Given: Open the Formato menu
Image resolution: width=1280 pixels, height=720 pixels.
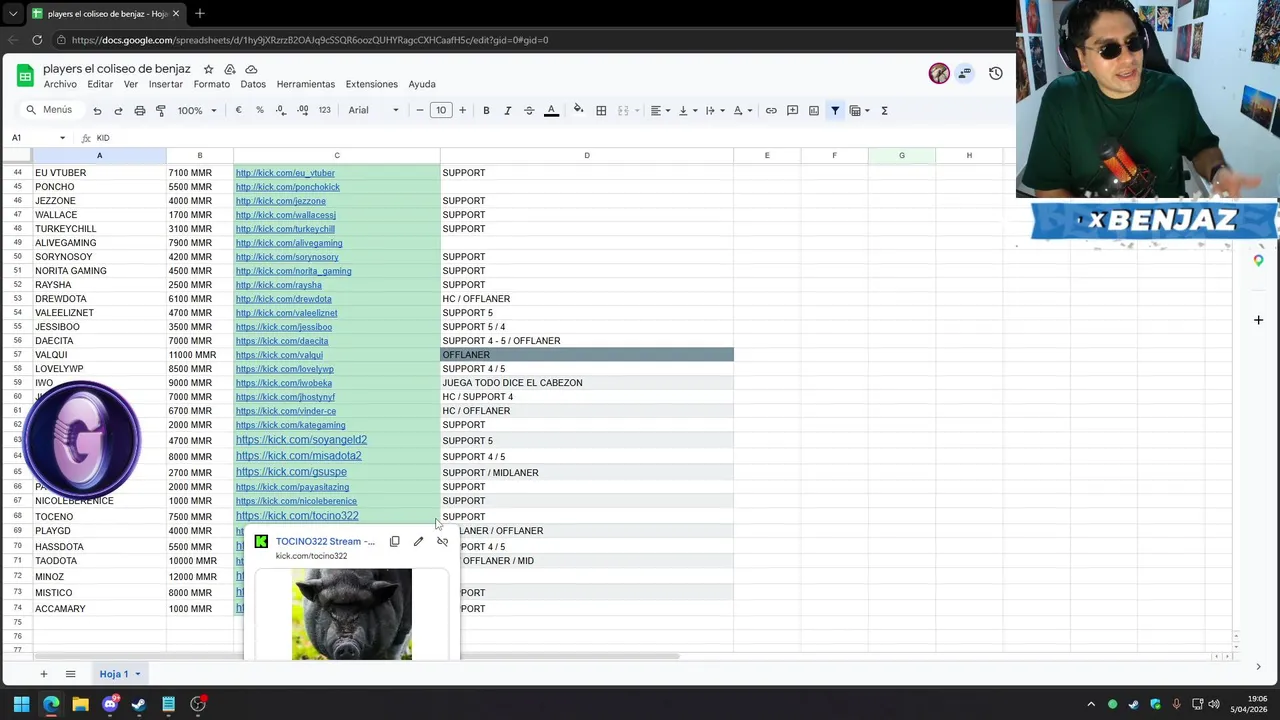Looking at the screenshot, I should (212, 84).
